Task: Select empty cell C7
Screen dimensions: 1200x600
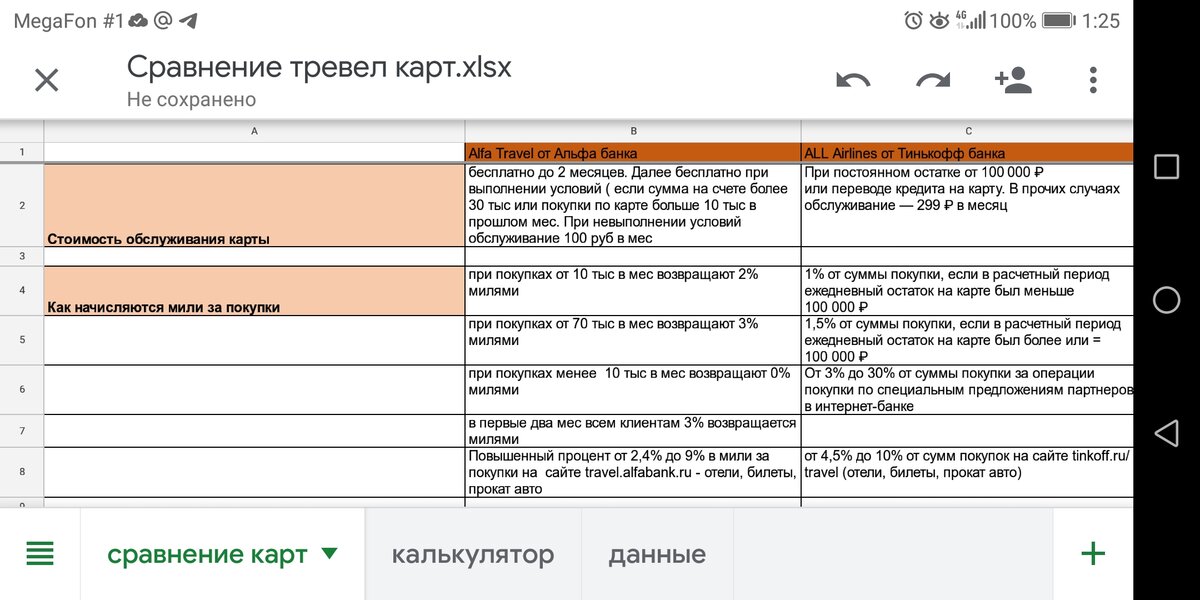Action: 968,431
